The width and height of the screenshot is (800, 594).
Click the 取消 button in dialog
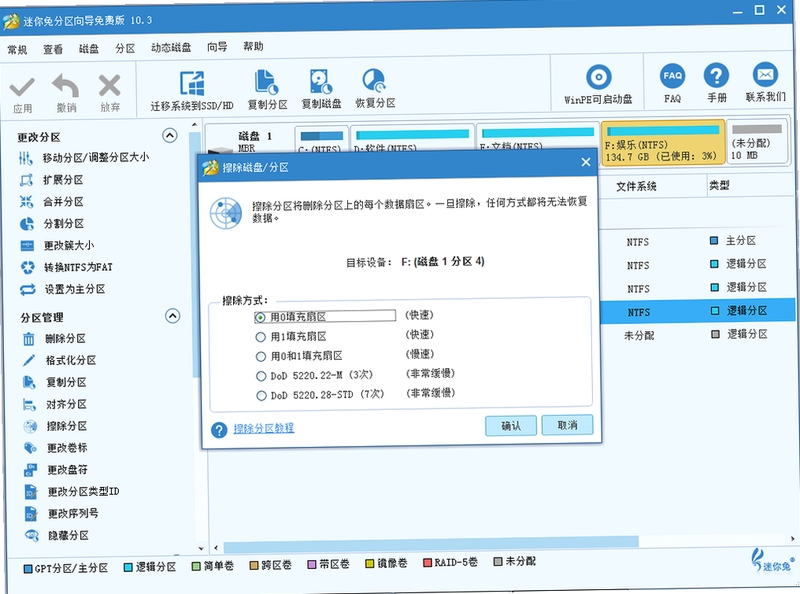point(567,425)
